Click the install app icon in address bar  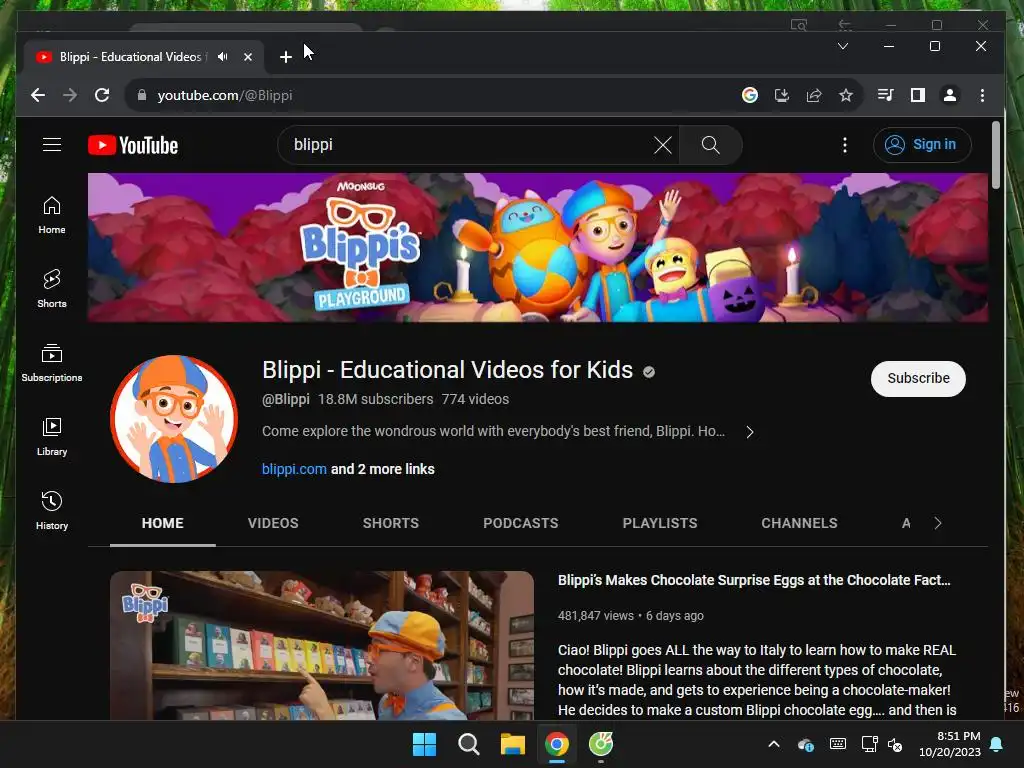tap(782, 95)
